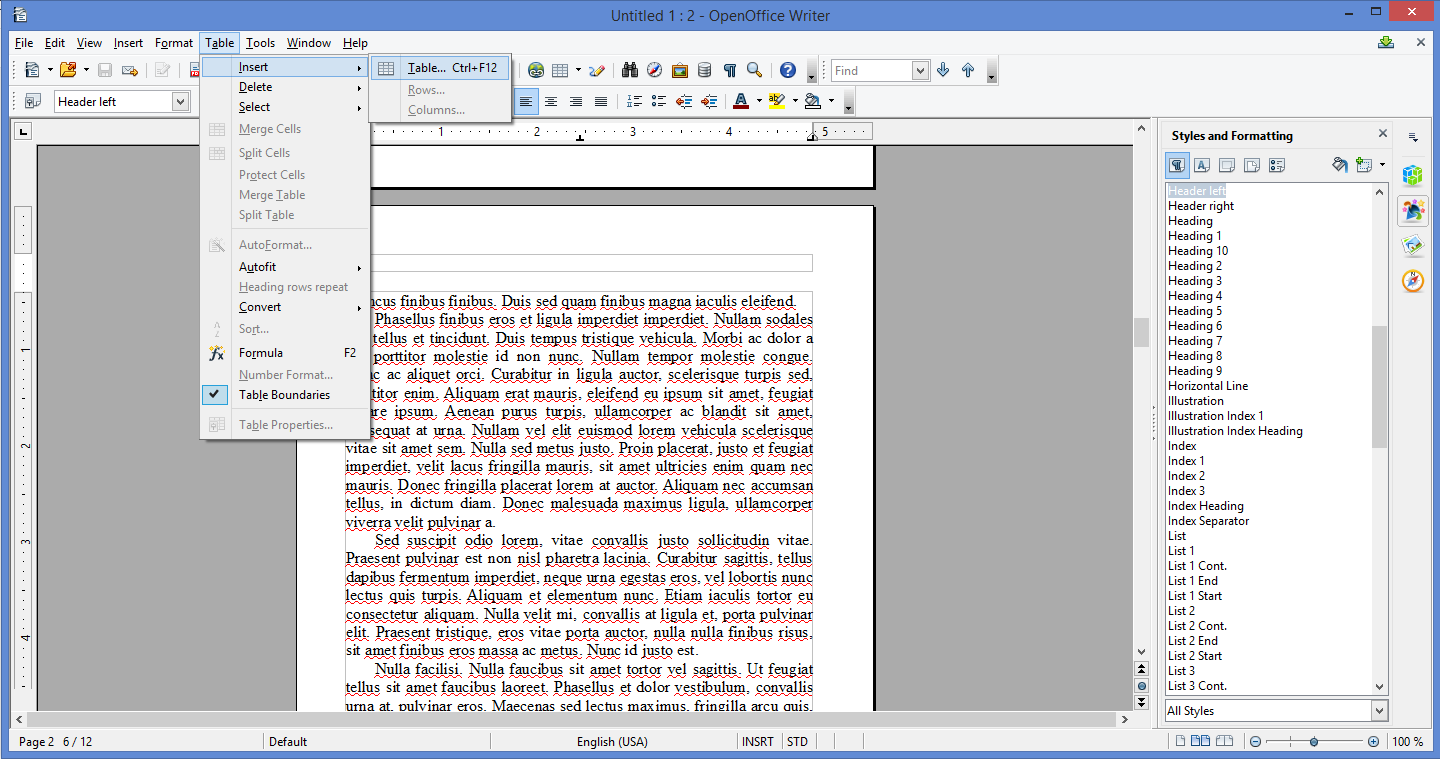This screenshot has width=1440, height=759.
Task: Open Find & Replace binoculars icon
Action: tap(630, 70)
